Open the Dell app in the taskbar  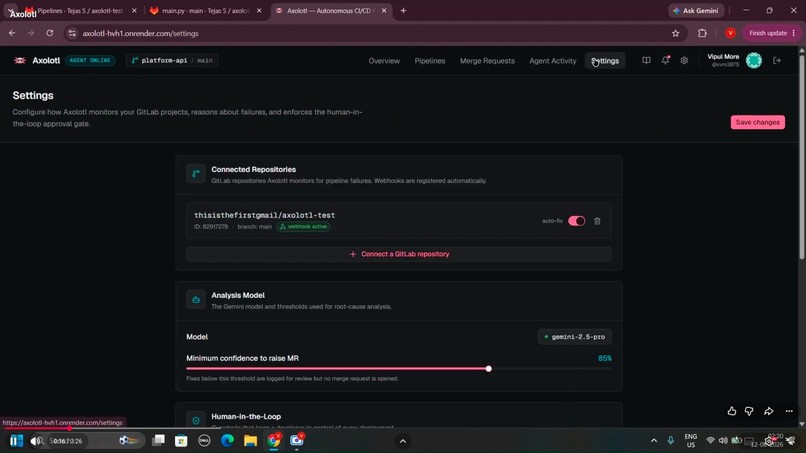[204, 441]
